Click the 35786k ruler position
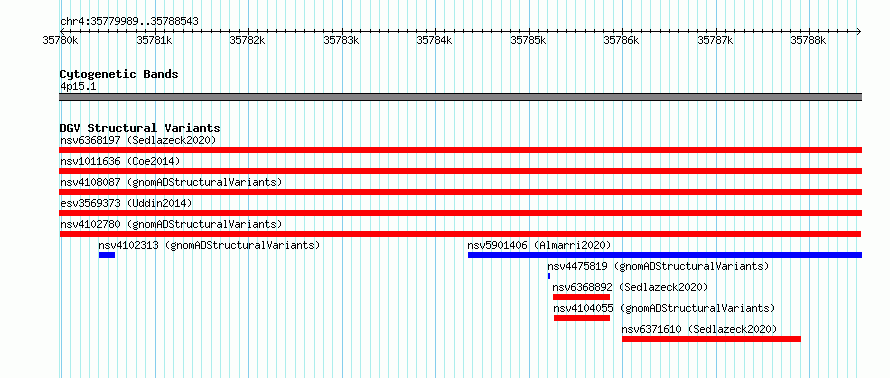This screenshot has height=378, width=890. [622, 40]
